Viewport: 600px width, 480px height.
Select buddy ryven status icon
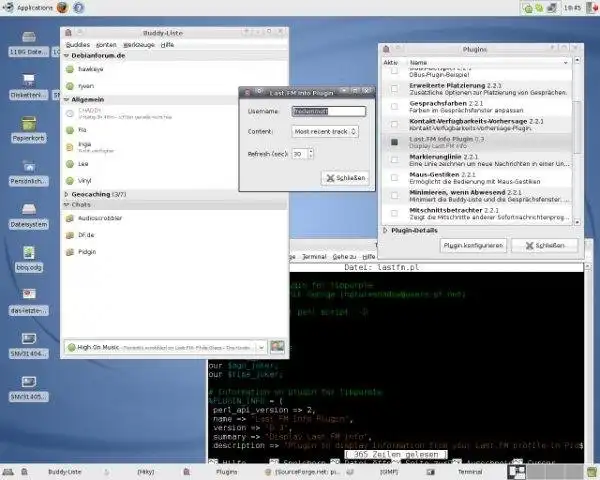[x=70, y=86]
